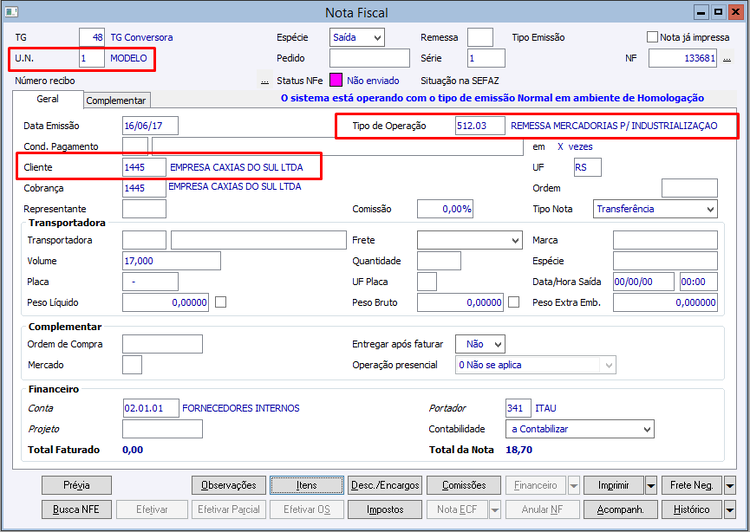Viewport: 750px width, 532px height.
Task: Expand the Contabilidade a Contabilizar dropdown
Action: [x=580, y=429]
